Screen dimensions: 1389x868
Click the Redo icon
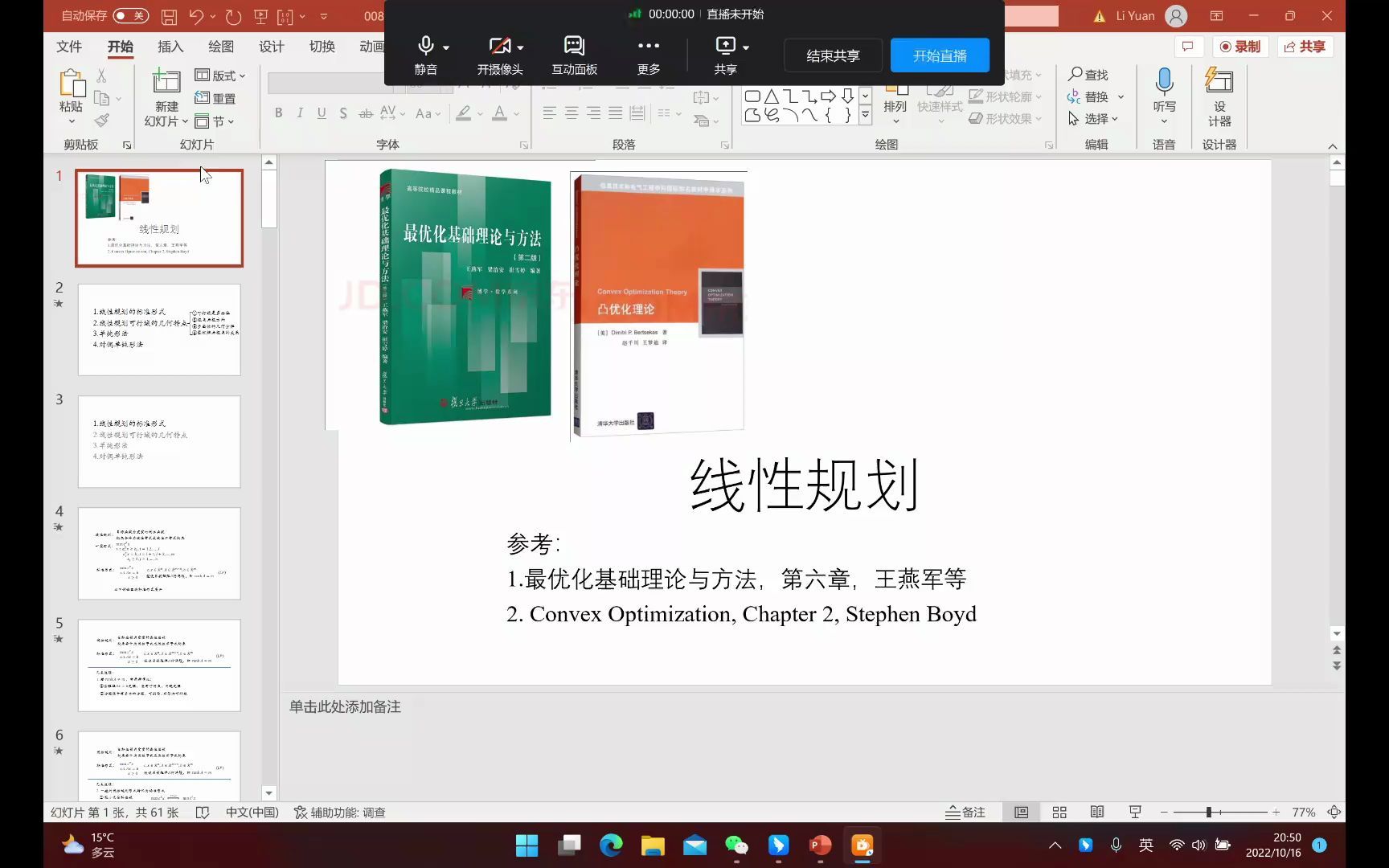(x=233, y=16)
